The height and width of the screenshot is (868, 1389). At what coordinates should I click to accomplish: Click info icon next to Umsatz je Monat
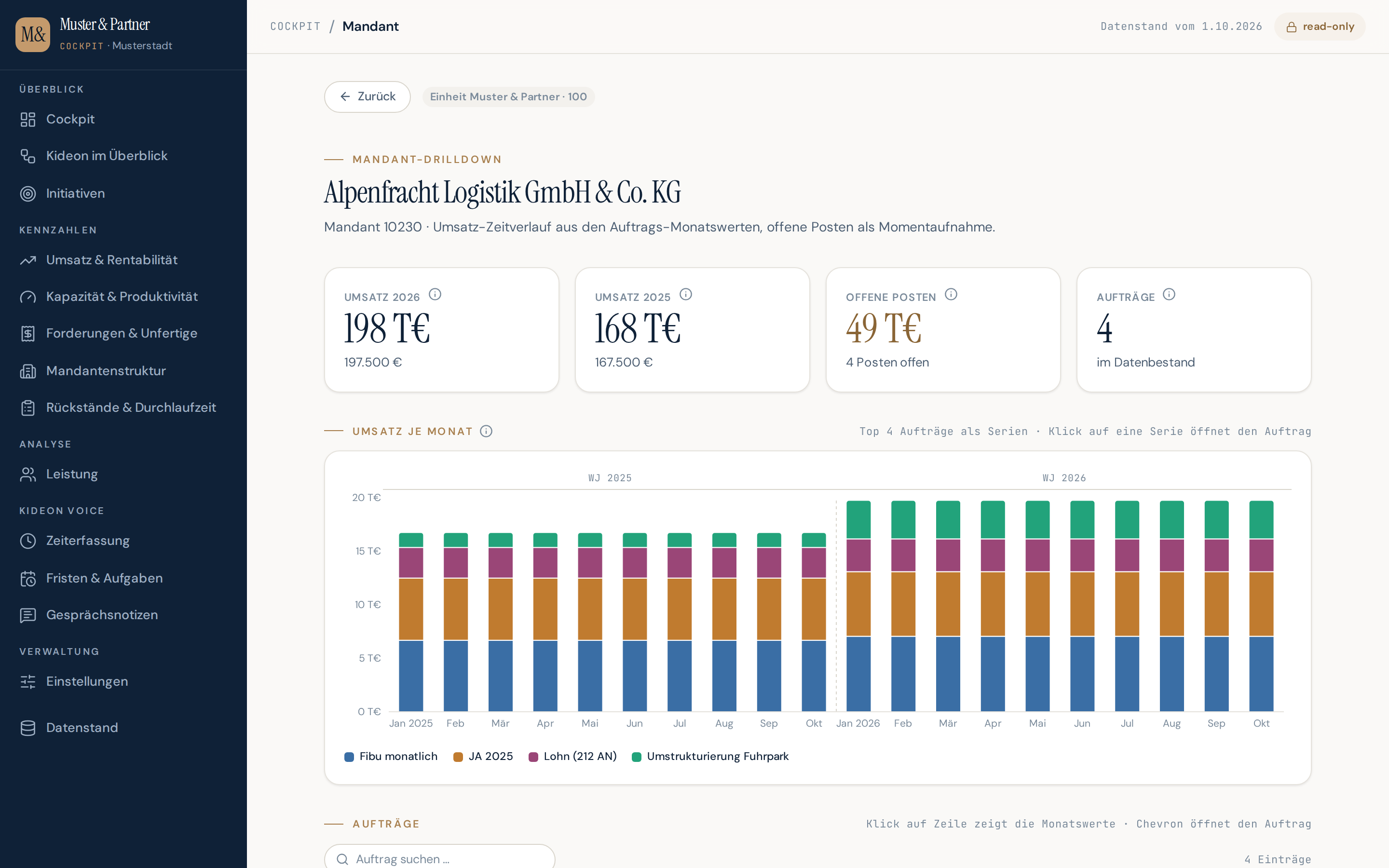[486, 431]
